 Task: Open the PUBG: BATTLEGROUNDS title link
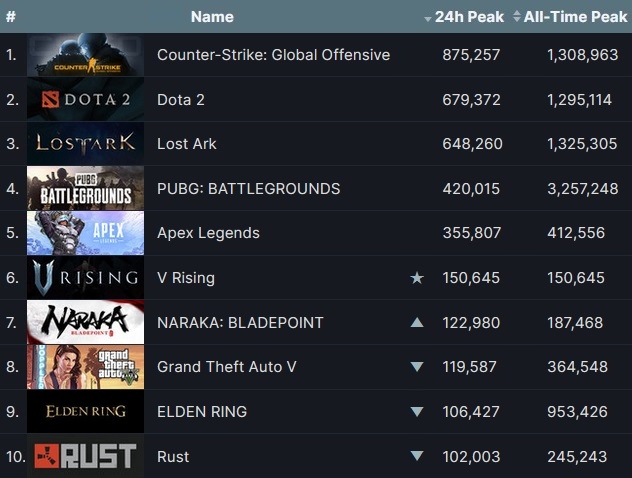[x=248, y=189]
